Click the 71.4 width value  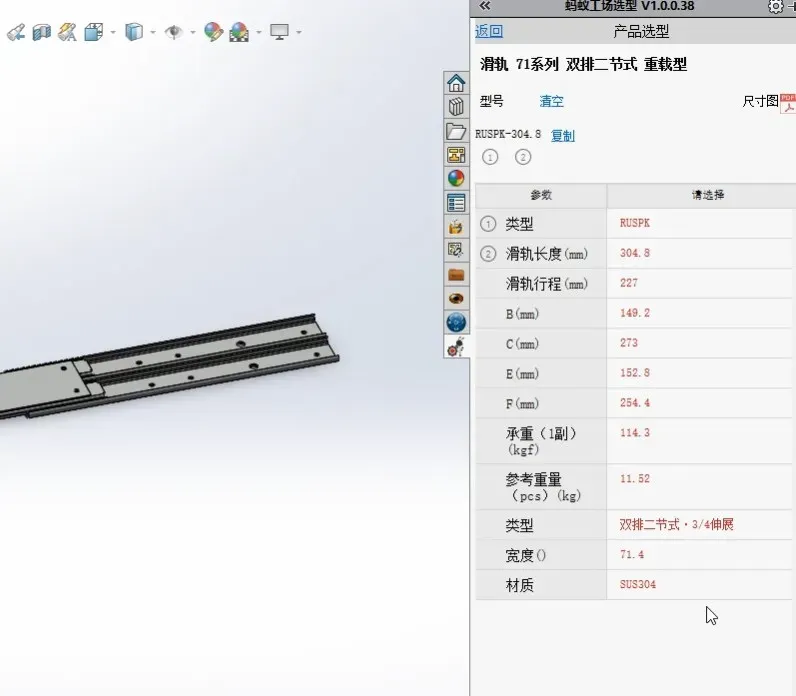click(632, 554)
